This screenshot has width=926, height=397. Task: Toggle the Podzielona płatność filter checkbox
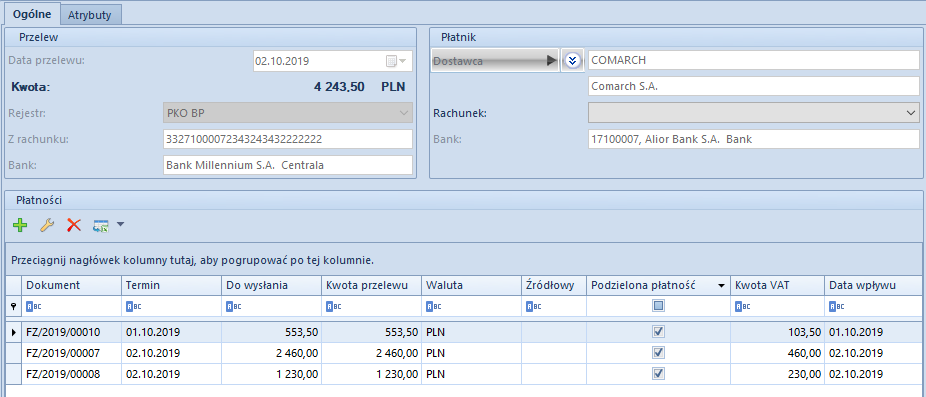[658, 306]
